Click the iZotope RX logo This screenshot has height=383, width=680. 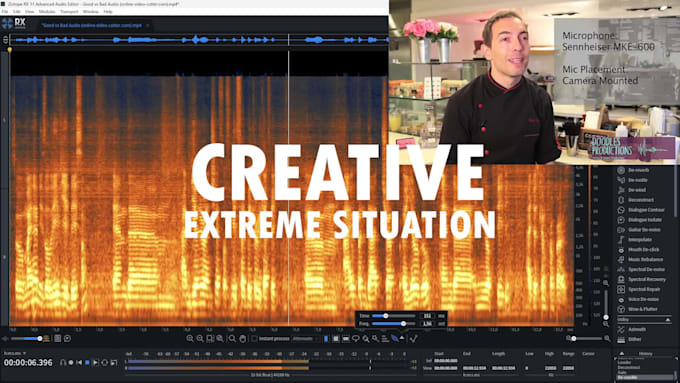(x=13, y=23)
